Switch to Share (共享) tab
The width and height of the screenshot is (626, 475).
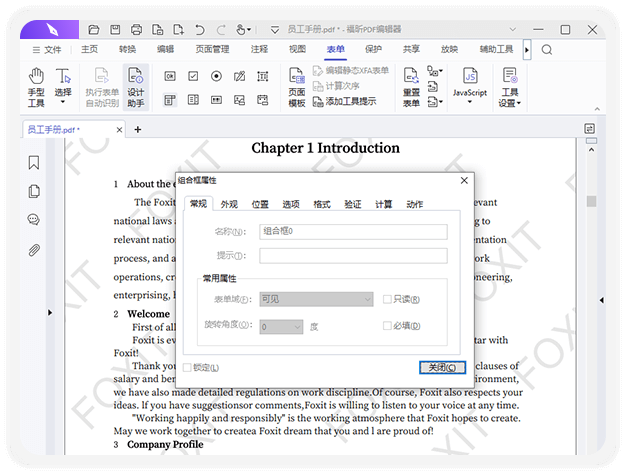(411, 49)
